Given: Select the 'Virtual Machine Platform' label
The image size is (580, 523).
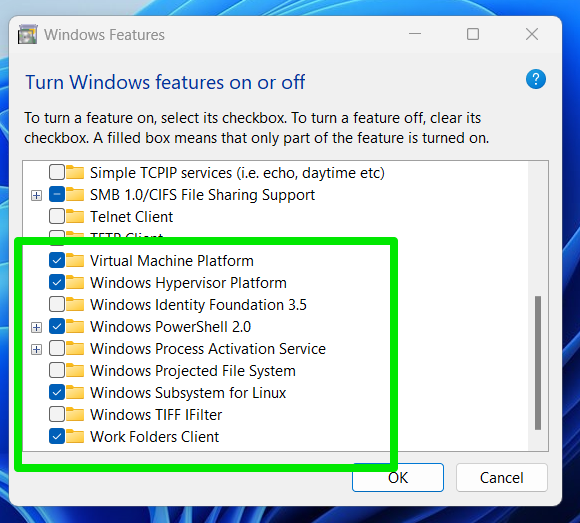Looking at the screenshot, I should click(172, 261).
